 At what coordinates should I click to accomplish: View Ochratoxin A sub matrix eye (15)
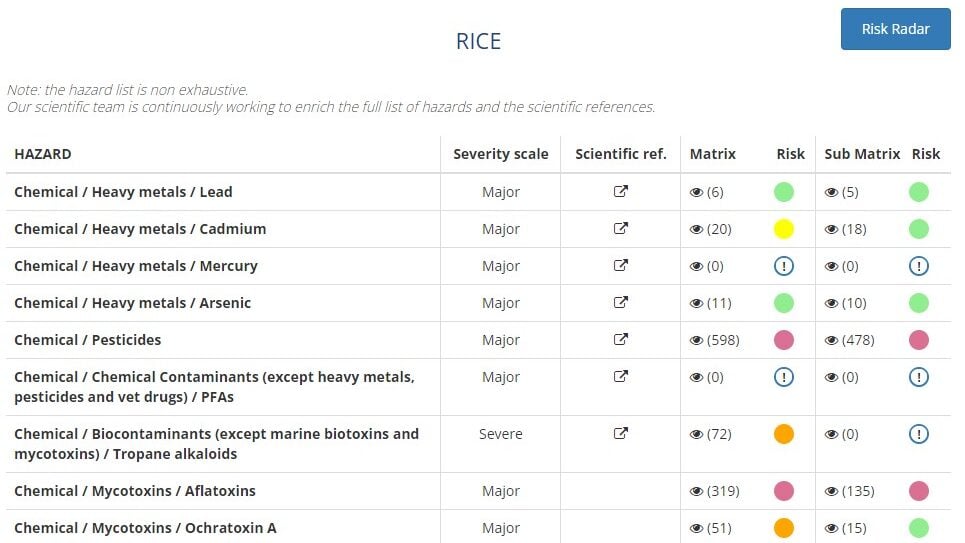pos(831,528)
